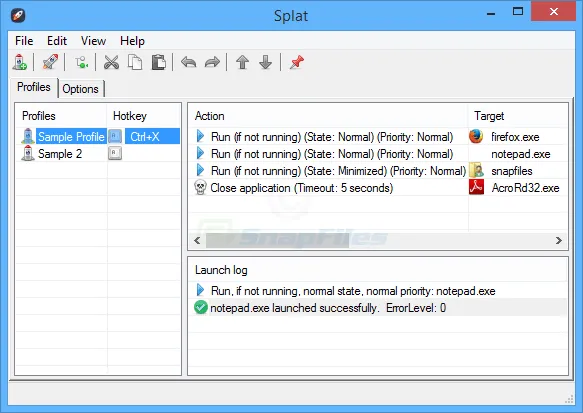Viewport: 583px width, 413px height.
Task: Click hotkey key icon for Sample Profile
Action: [115, 136]
